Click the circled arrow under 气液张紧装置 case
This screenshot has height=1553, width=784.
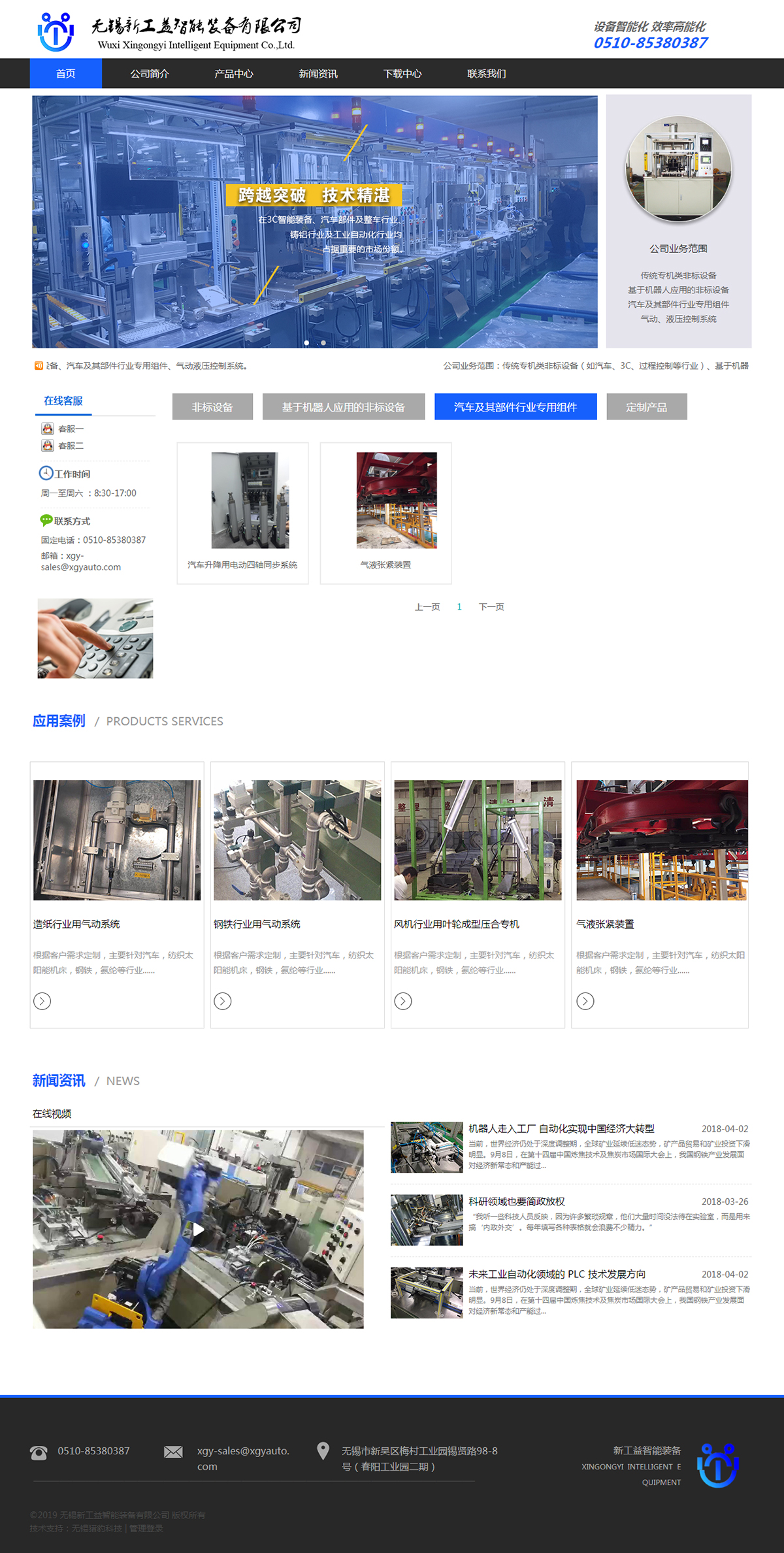click(585, 1001)
